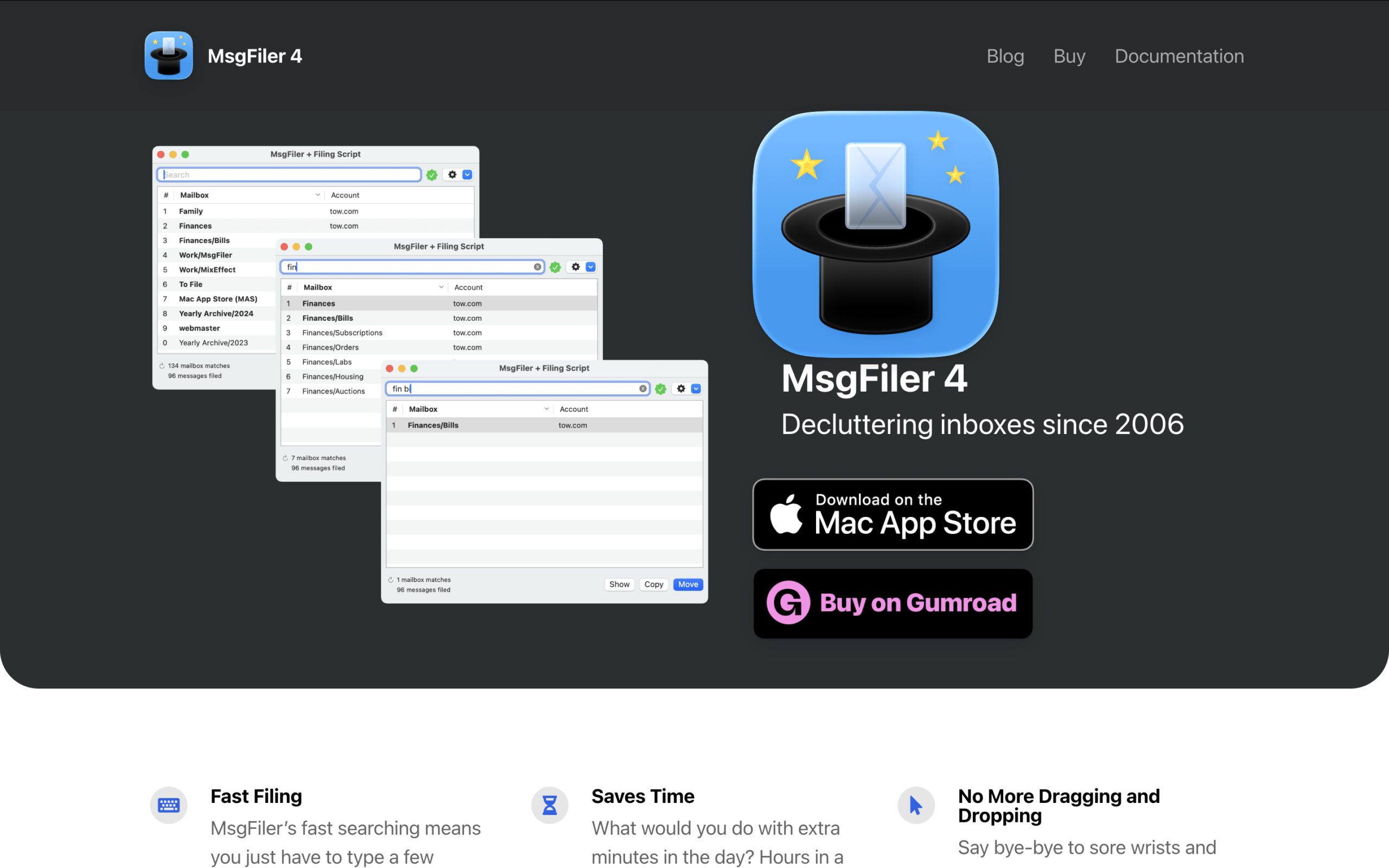The width and height of the screenshot is (1389, 868).
Task: Select the Finances/Auctions mailbox row
Action: tap(331, 392)
